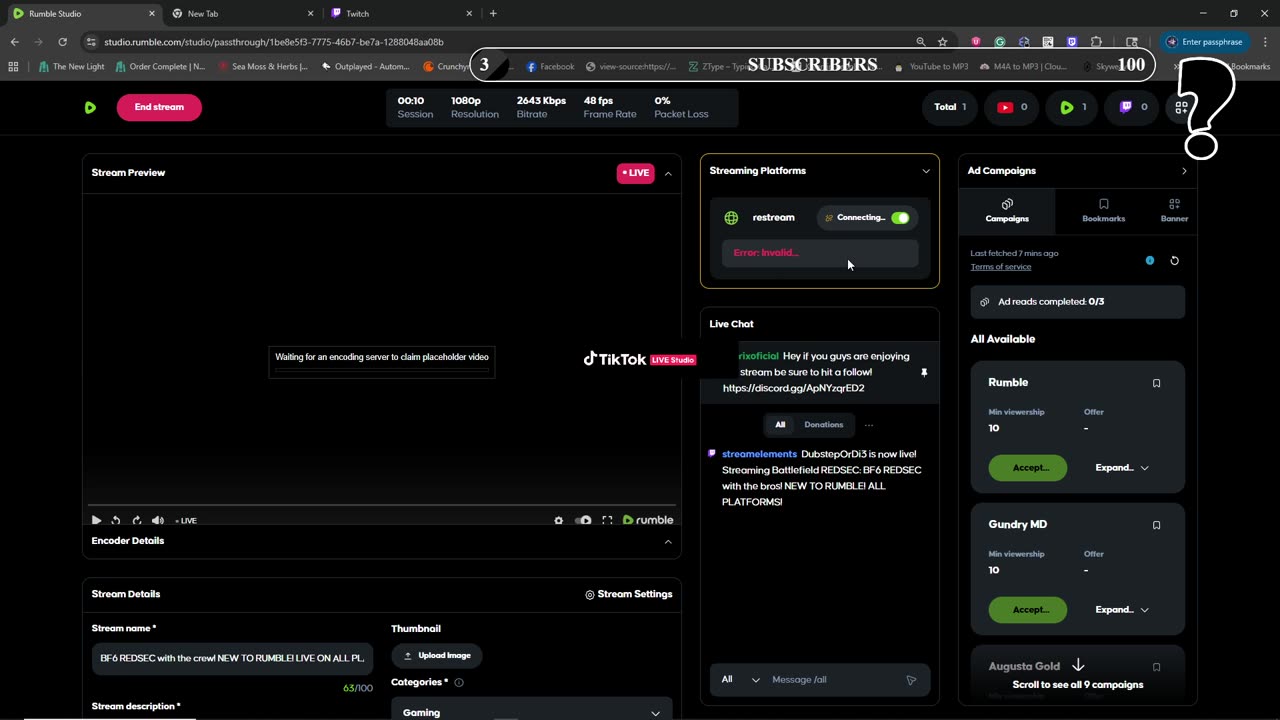Click the Connecting status badge for restream

click(855, 217)
